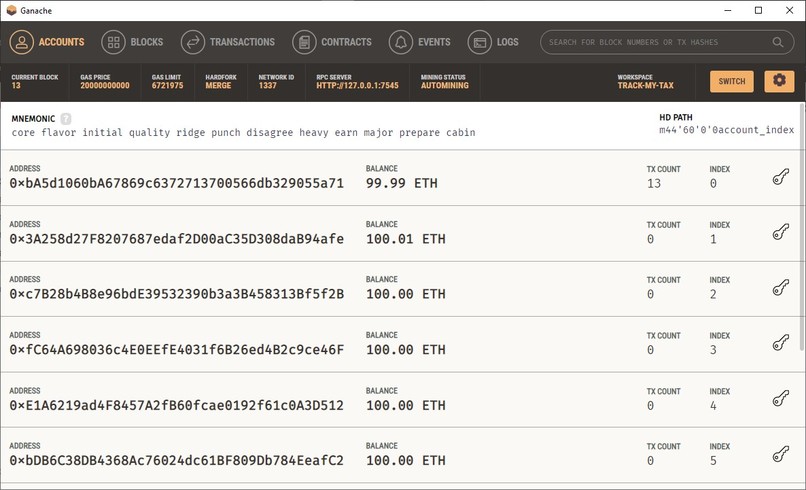806x490 pixels.
Task: Click the TX count 13 value
Action: point(654,184)
